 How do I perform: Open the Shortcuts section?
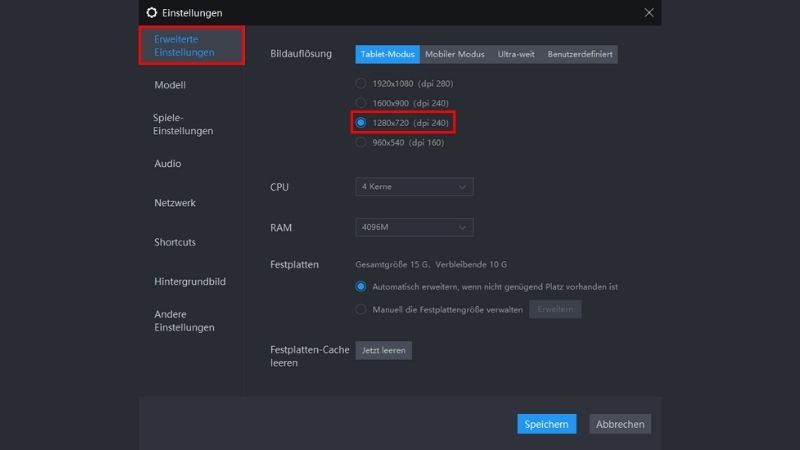coord(174,242)
